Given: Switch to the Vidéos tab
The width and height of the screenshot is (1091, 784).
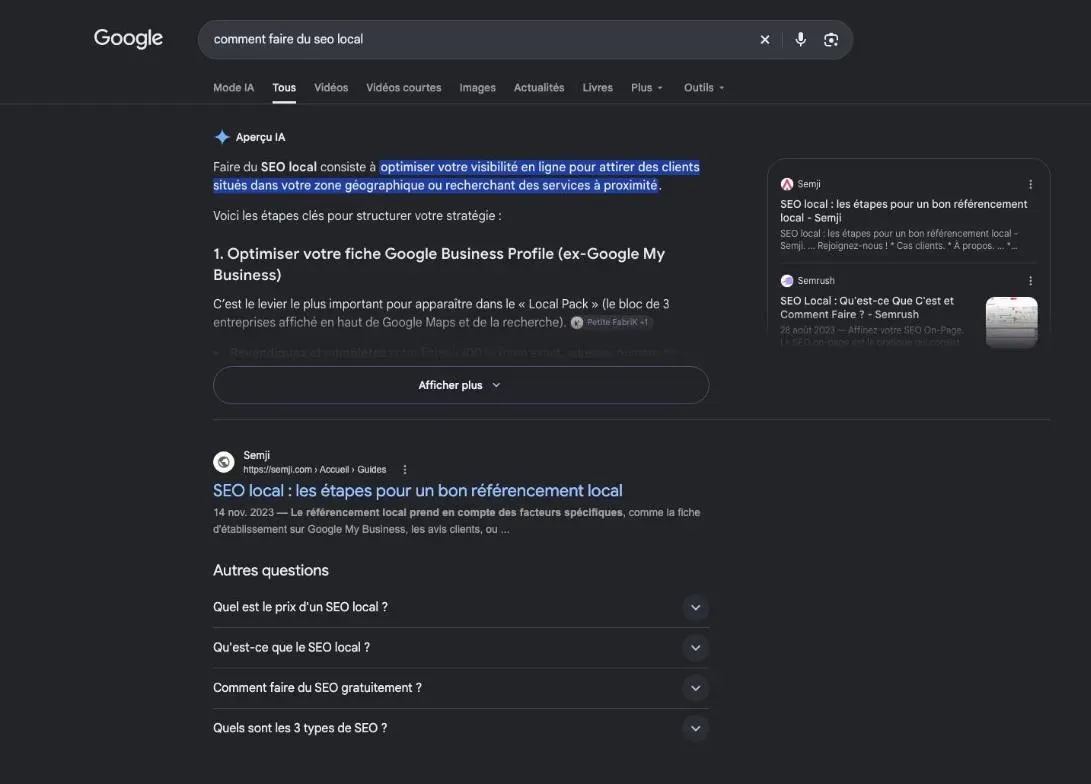Looking at the screenshot, I should [x=331, y=88].
